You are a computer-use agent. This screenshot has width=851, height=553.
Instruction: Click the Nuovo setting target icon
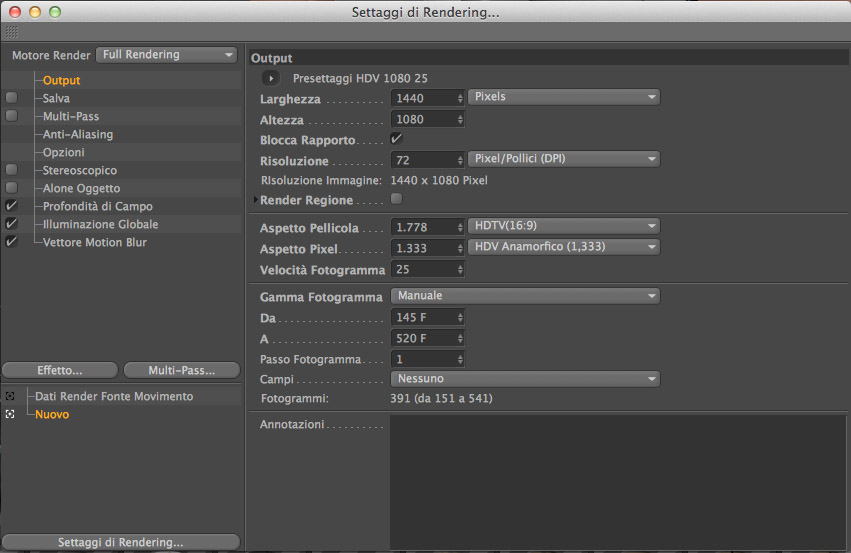(x=10, y=414)
